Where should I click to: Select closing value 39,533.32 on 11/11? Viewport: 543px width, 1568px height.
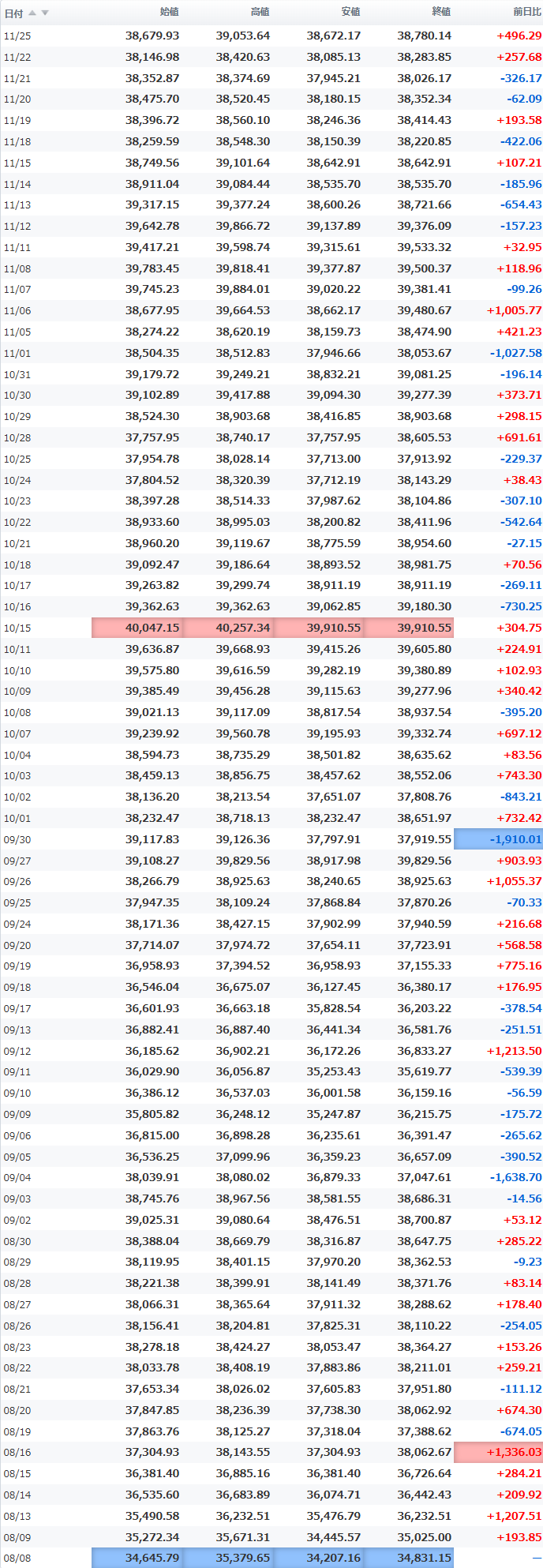425,248
